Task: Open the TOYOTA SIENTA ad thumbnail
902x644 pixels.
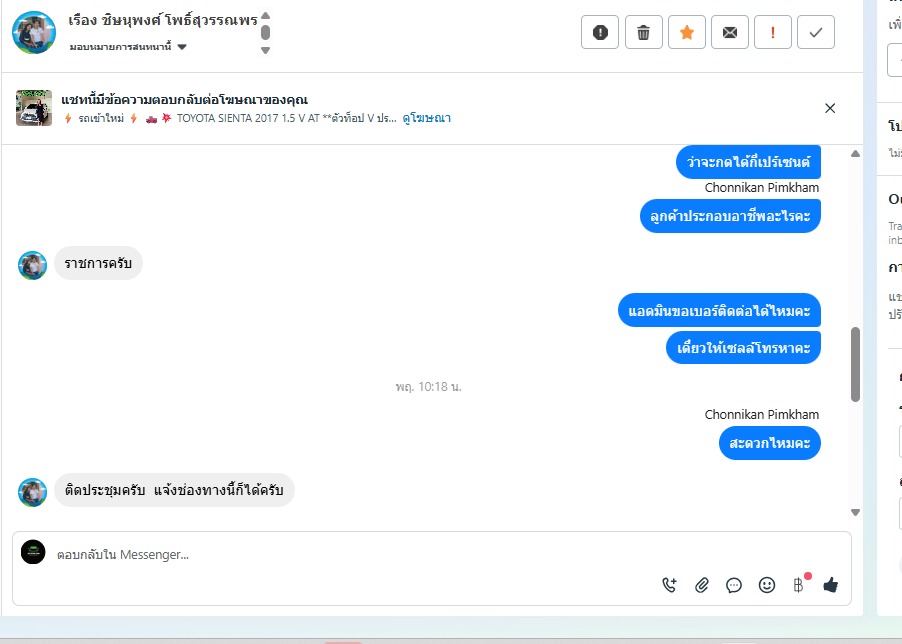Action: pos(34,108)
